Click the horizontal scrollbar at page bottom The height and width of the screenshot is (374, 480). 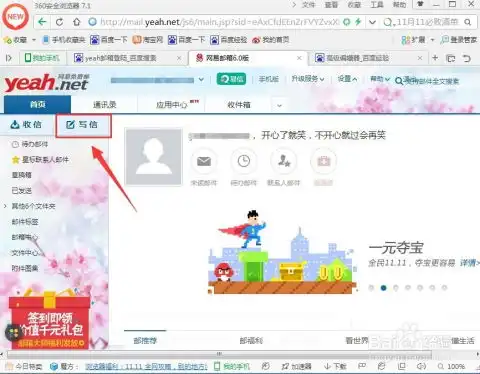pyautogui.click(x=219, y=354)
